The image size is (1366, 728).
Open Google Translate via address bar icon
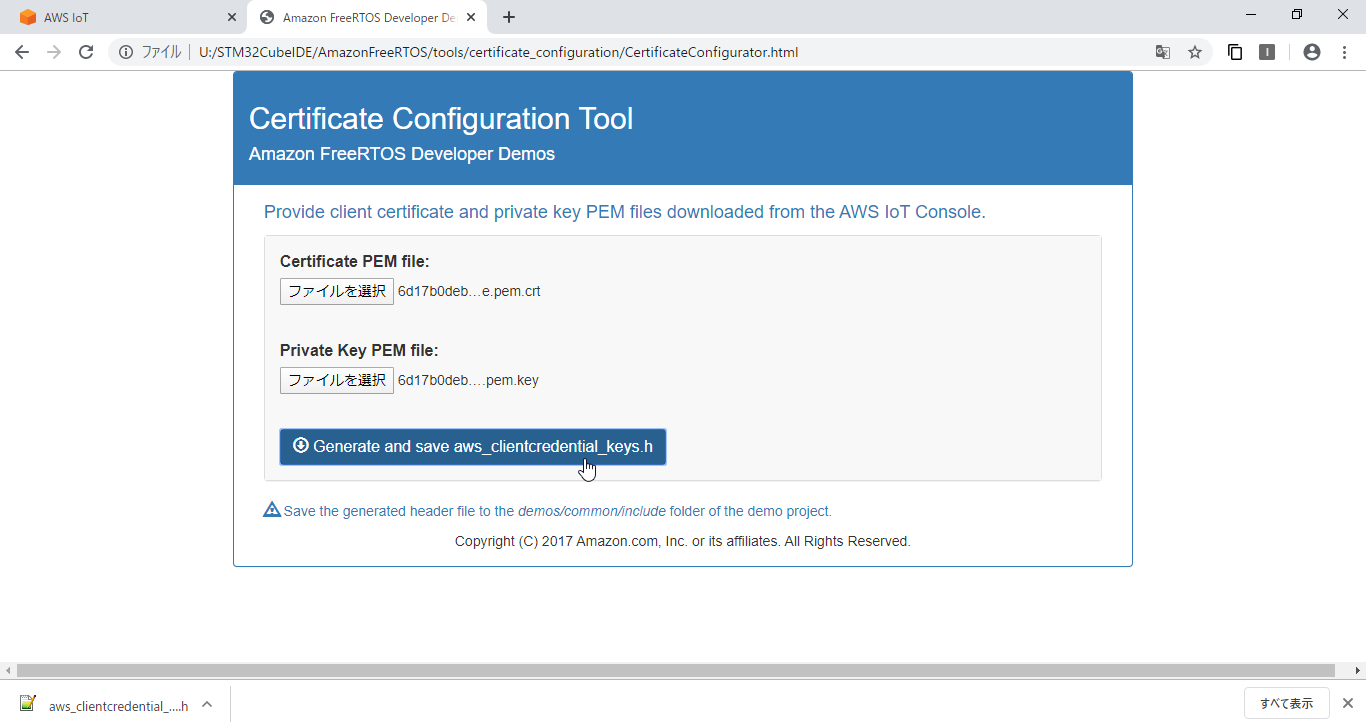tap(1162, 51)
